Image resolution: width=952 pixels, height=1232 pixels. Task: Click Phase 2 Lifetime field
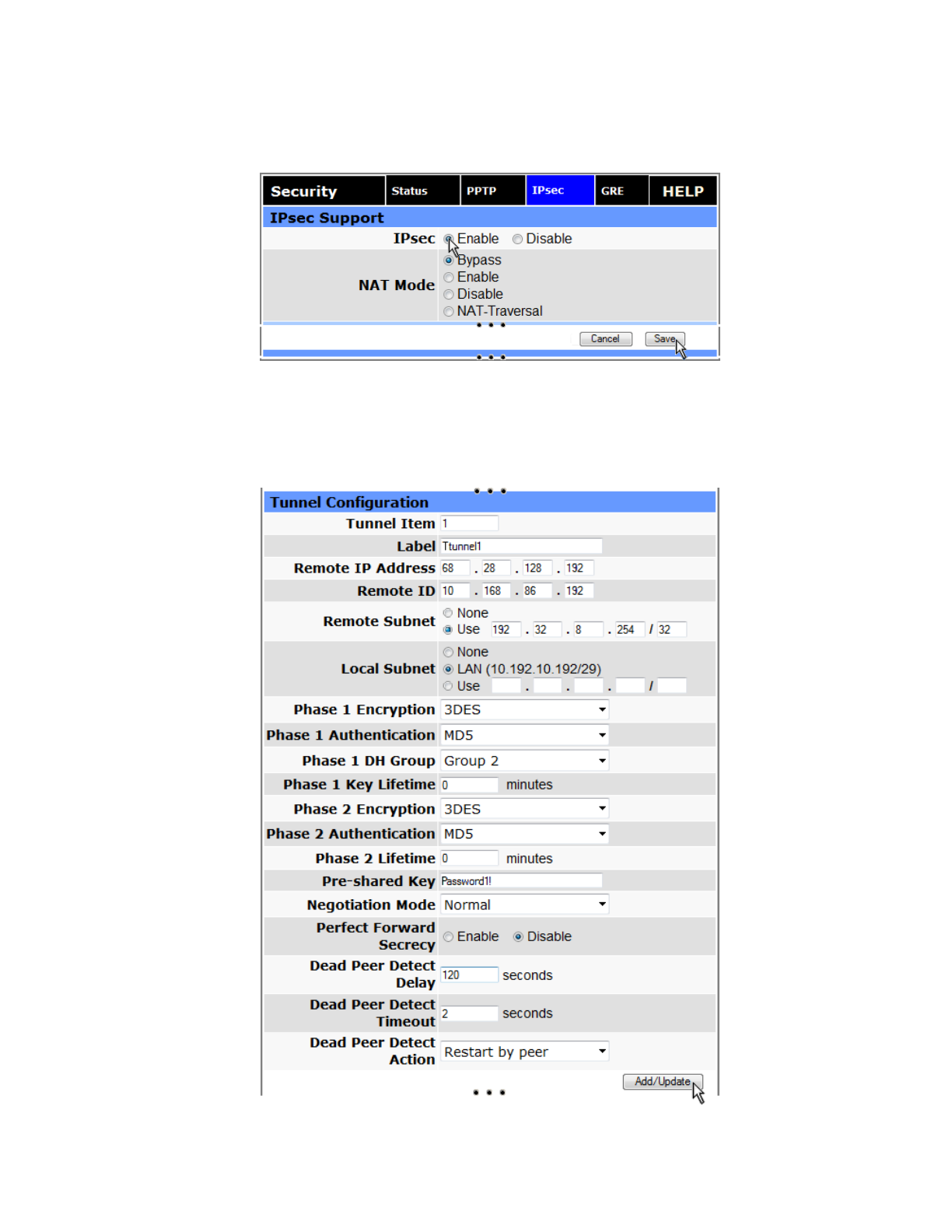(x=469, y=859)
